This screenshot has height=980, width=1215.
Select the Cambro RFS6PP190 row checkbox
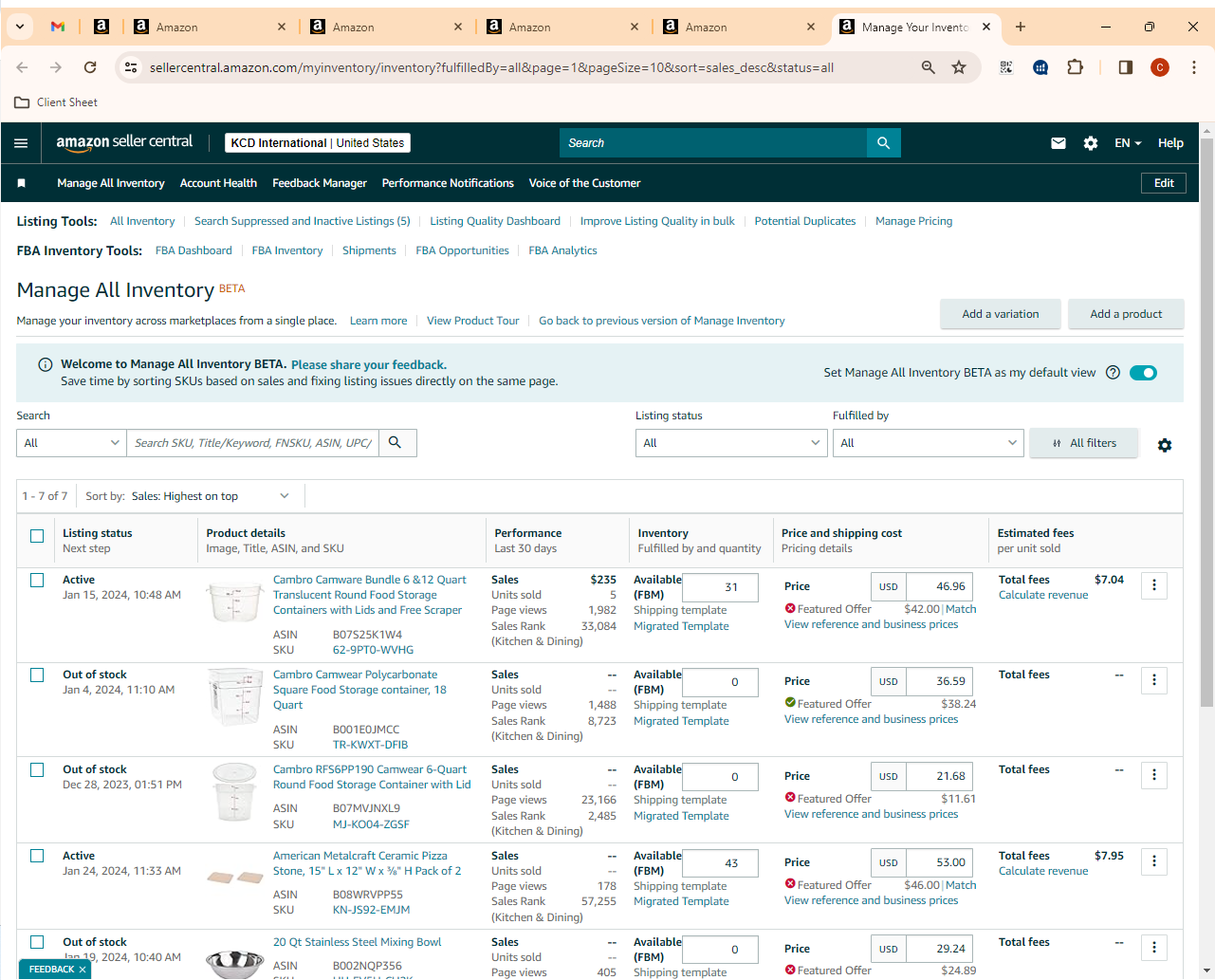(37, 769)
